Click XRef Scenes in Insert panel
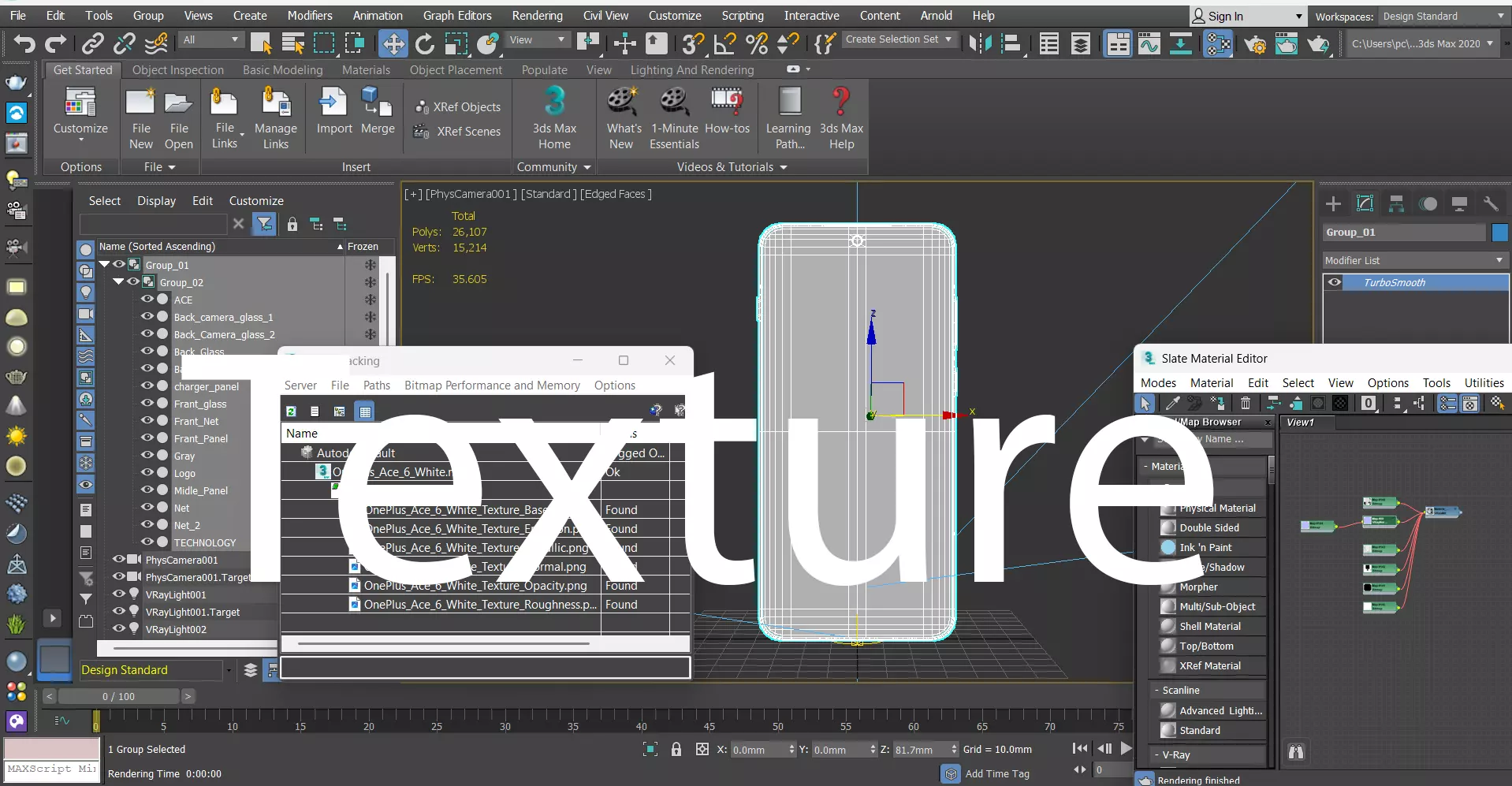This screenshot has height=786, width=1512. [x=458, y=132]
